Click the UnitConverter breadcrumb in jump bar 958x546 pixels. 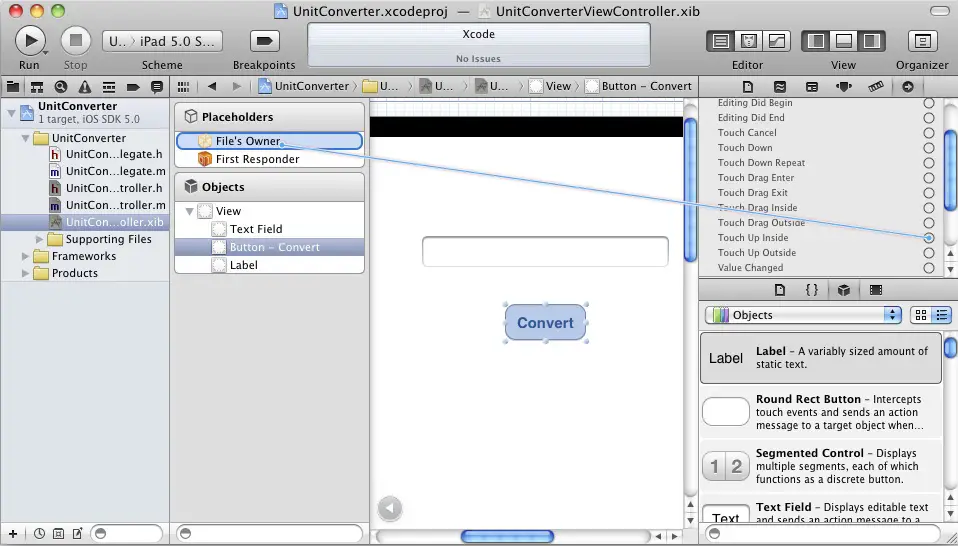(x=304, y=86)
